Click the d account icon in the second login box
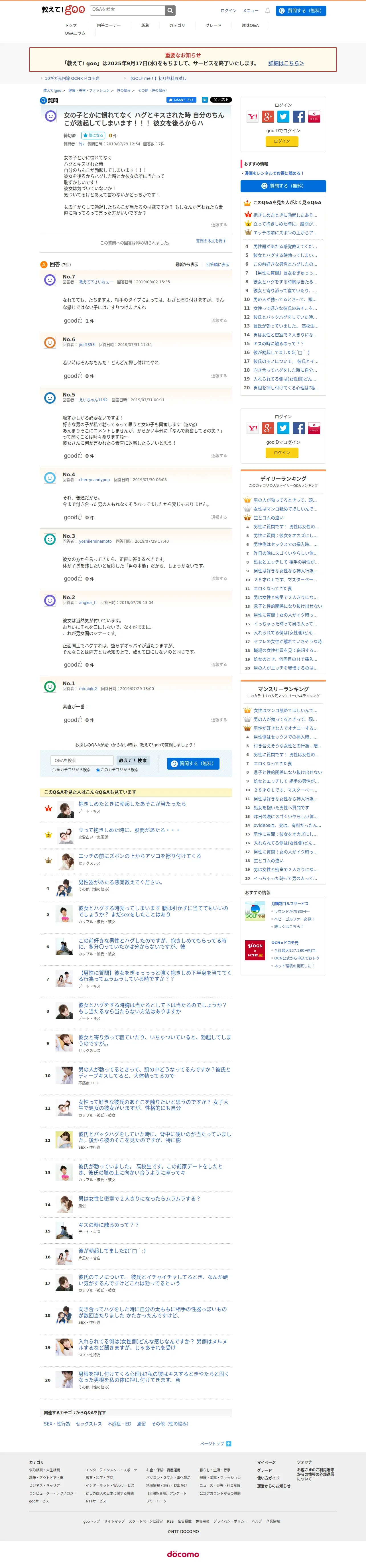The image size is (366, 1568). (x=314, y=428)
